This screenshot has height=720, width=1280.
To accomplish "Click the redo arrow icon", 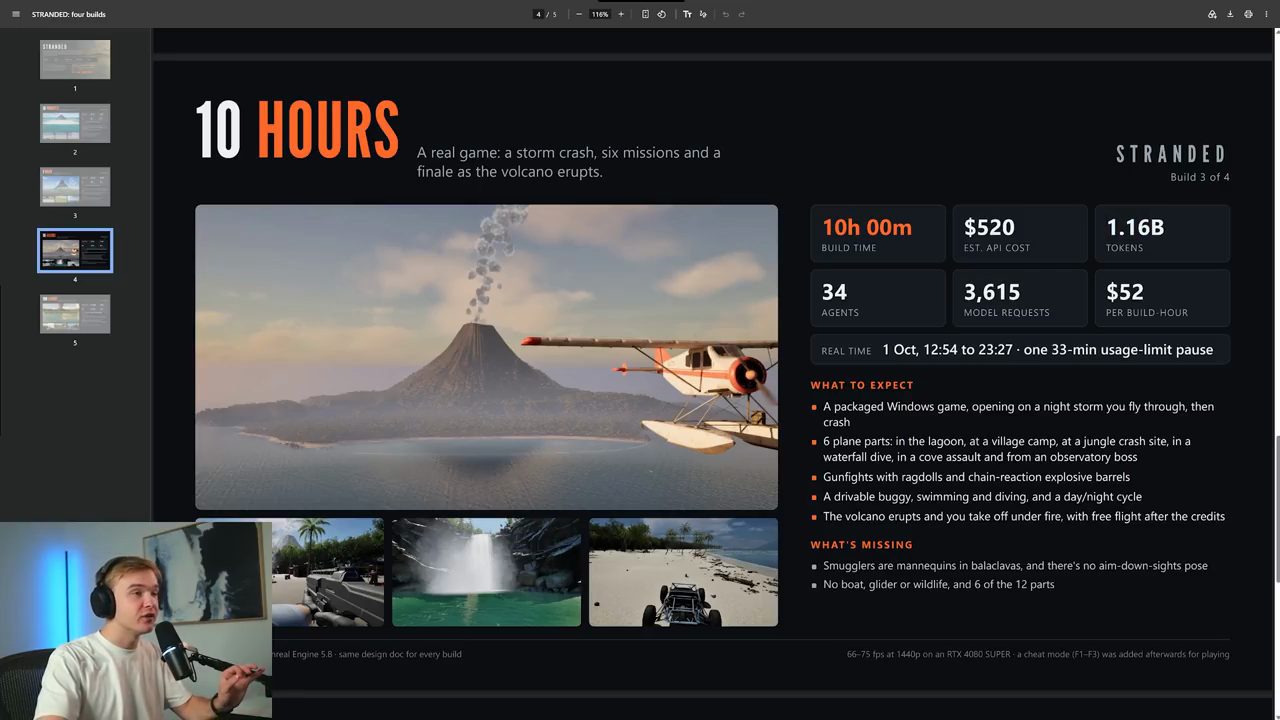I will [741, 14].
